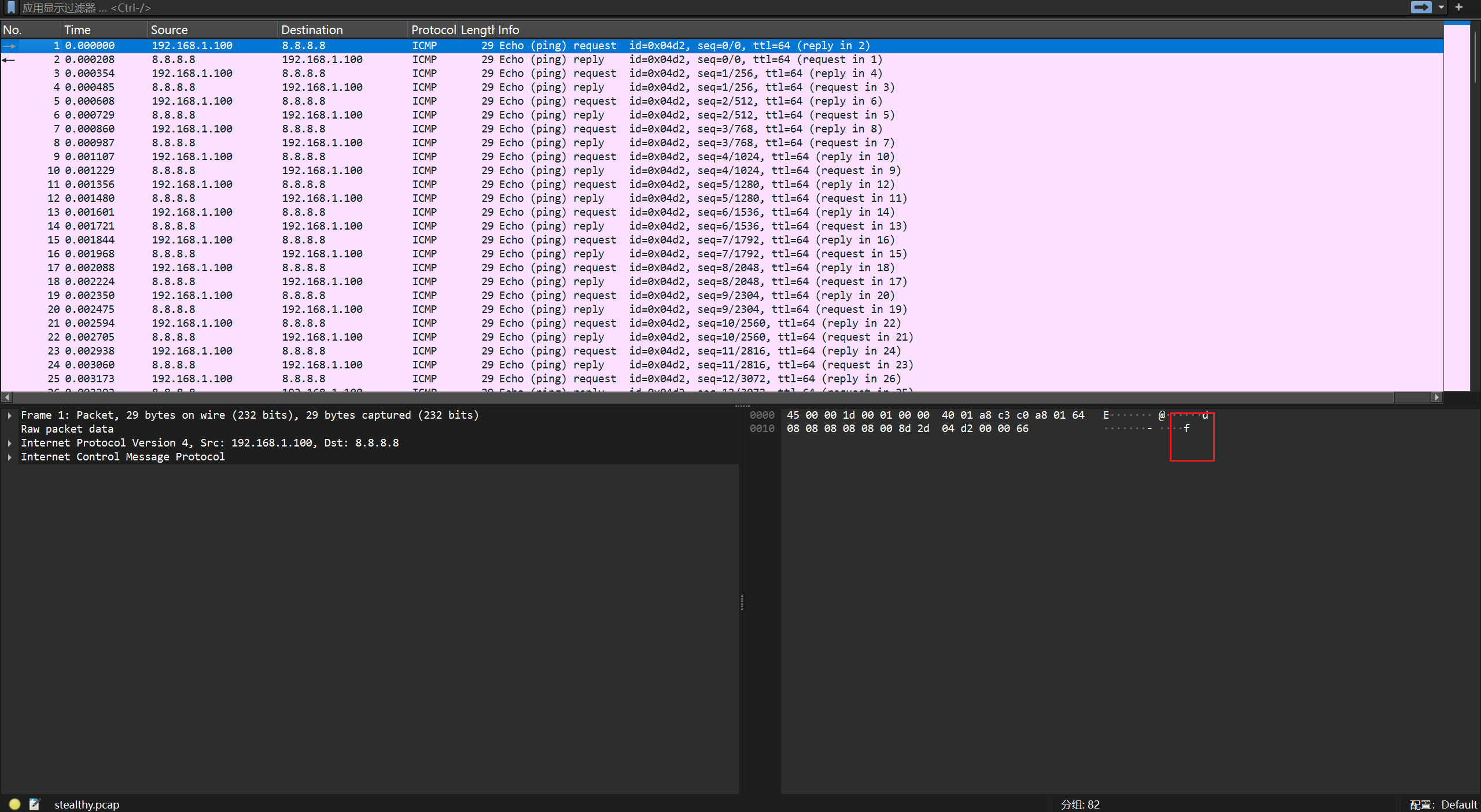Open capture file properties notepad icon
1481x812 pixels.
pyautogui.click(x=35, y=804)
